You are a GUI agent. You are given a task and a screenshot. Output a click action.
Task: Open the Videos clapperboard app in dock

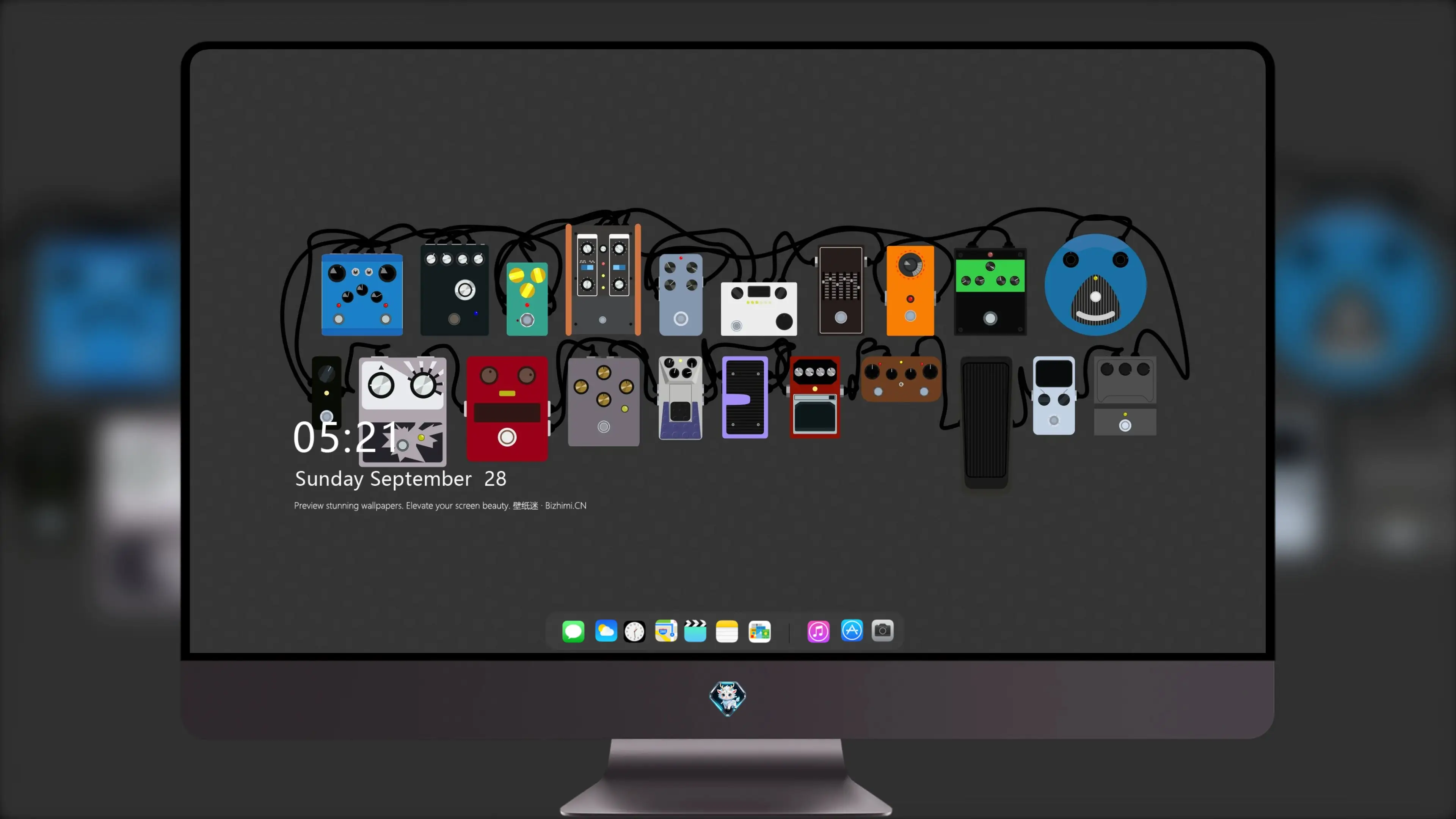tap(695, 631)
